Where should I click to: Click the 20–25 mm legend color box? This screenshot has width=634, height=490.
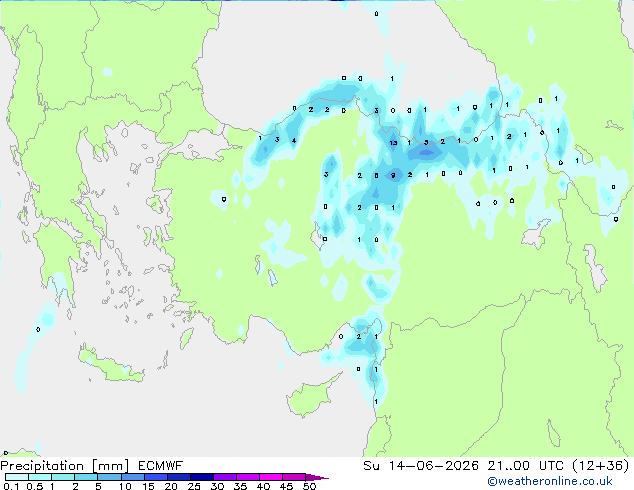click(x=178, y=477)
